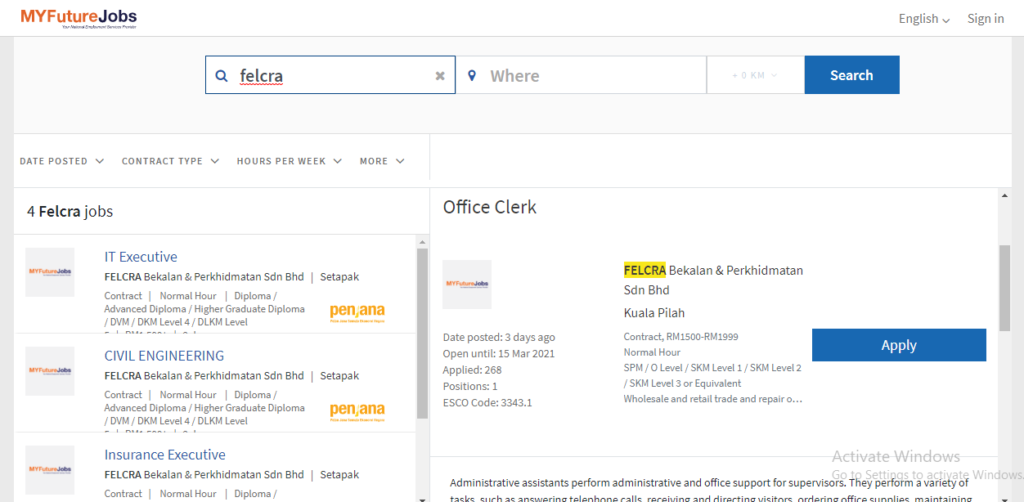Clear the felcra search text with X
The width and height of the screenshot is (1024, 502).
(x=440, y=76)
